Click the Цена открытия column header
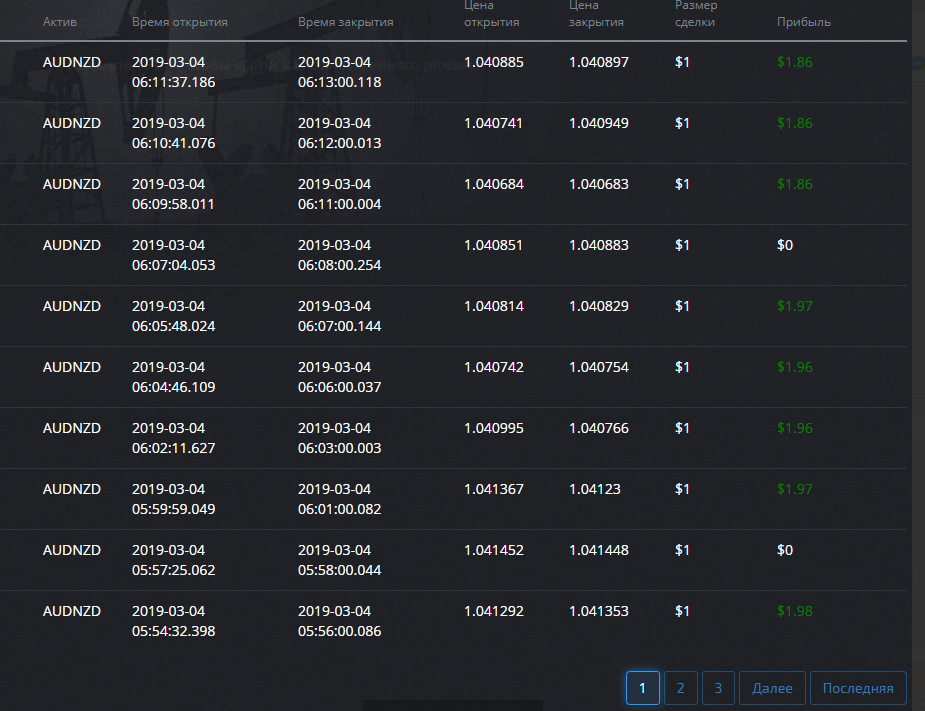The width and height of the screenshot is (925, 711). (x=491, y=14)
